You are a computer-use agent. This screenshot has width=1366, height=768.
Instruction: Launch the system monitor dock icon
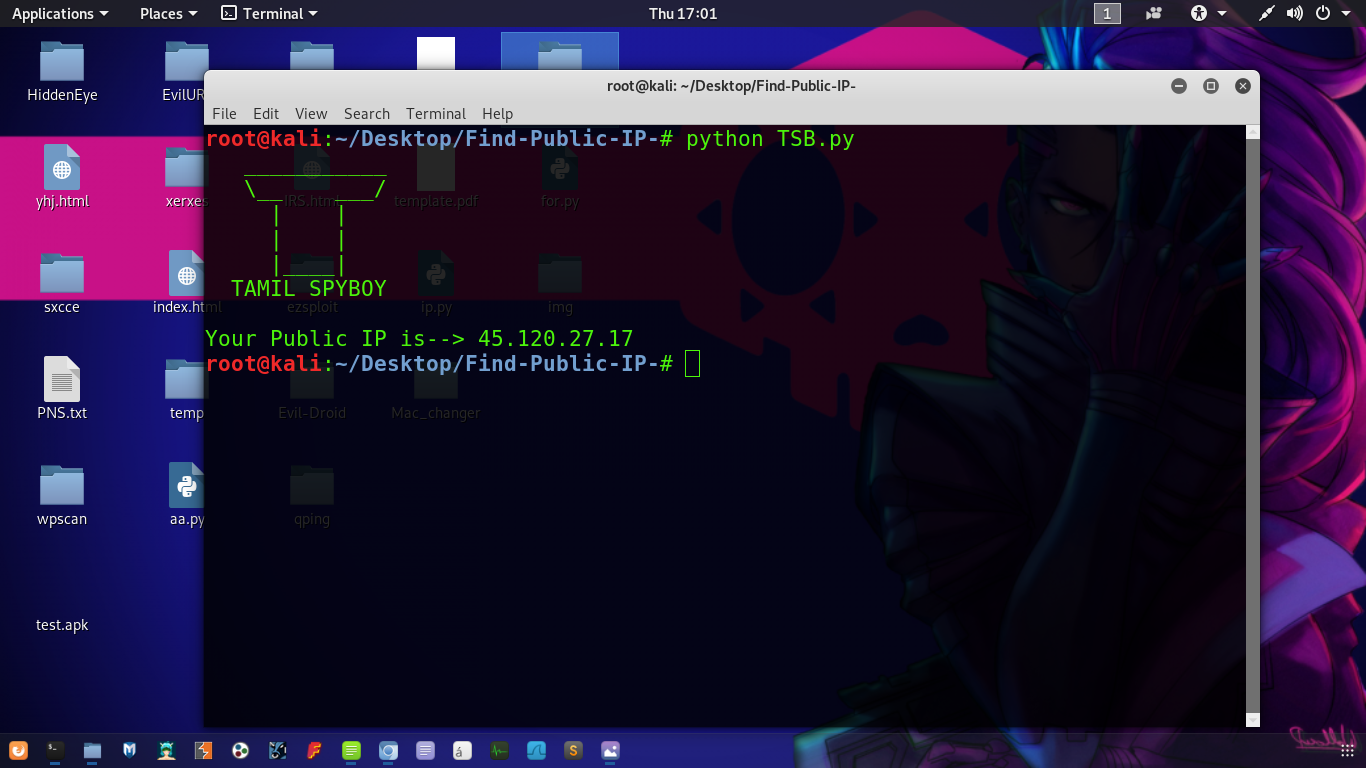499,750
